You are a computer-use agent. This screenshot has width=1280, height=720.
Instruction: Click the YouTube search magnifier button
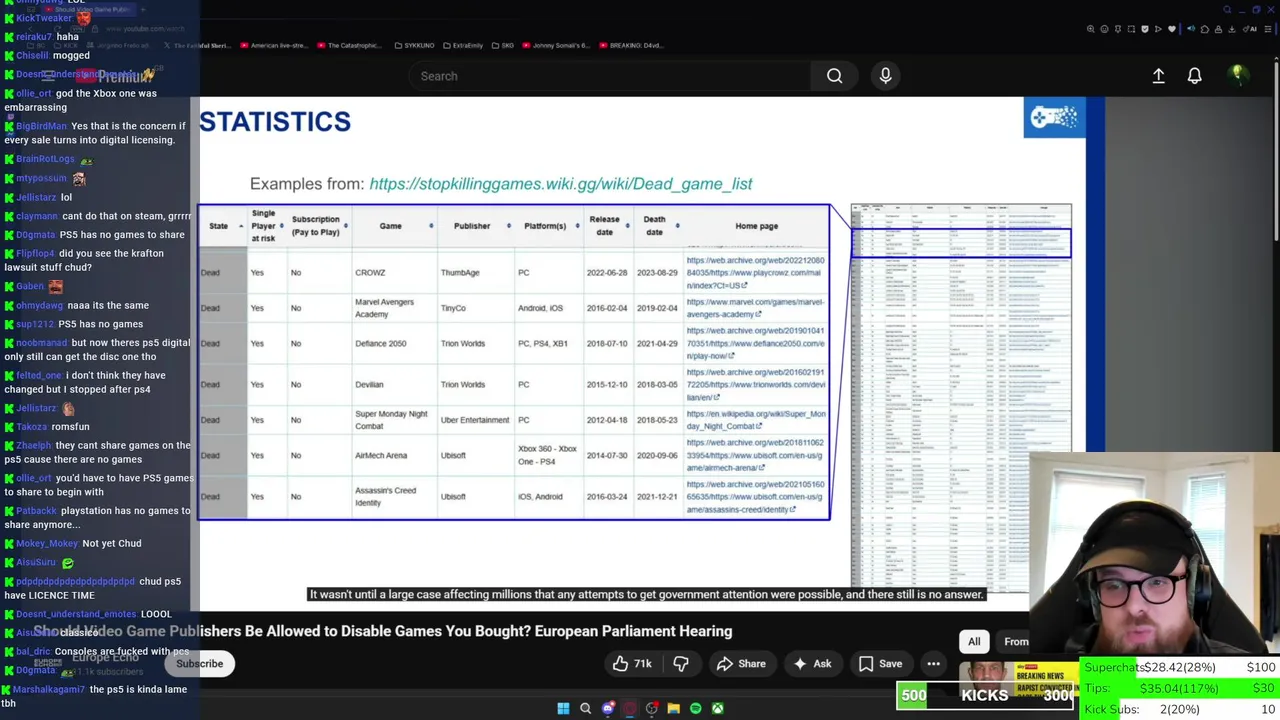(x=834, y=76)
